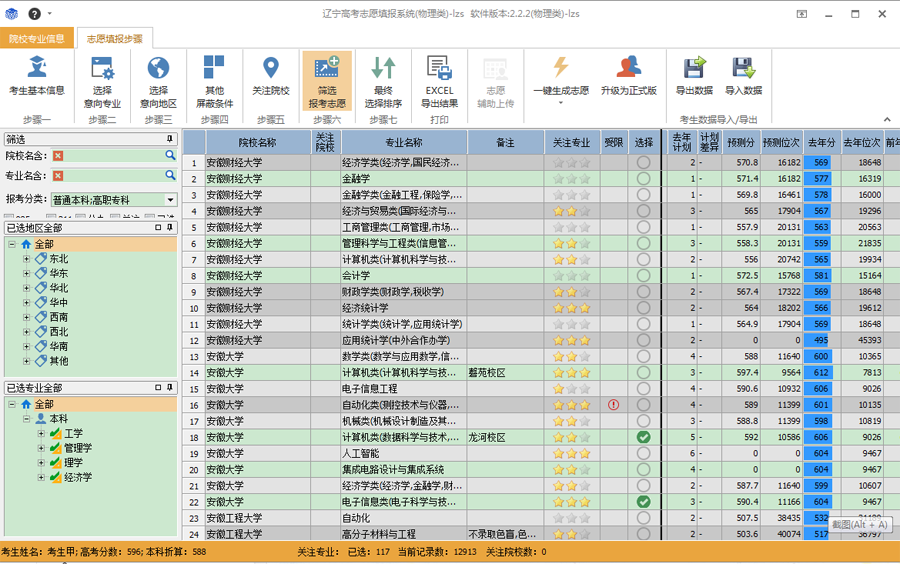Click the 导入数据 import icon
Screen dimensions: 900x564
point(743,67)
